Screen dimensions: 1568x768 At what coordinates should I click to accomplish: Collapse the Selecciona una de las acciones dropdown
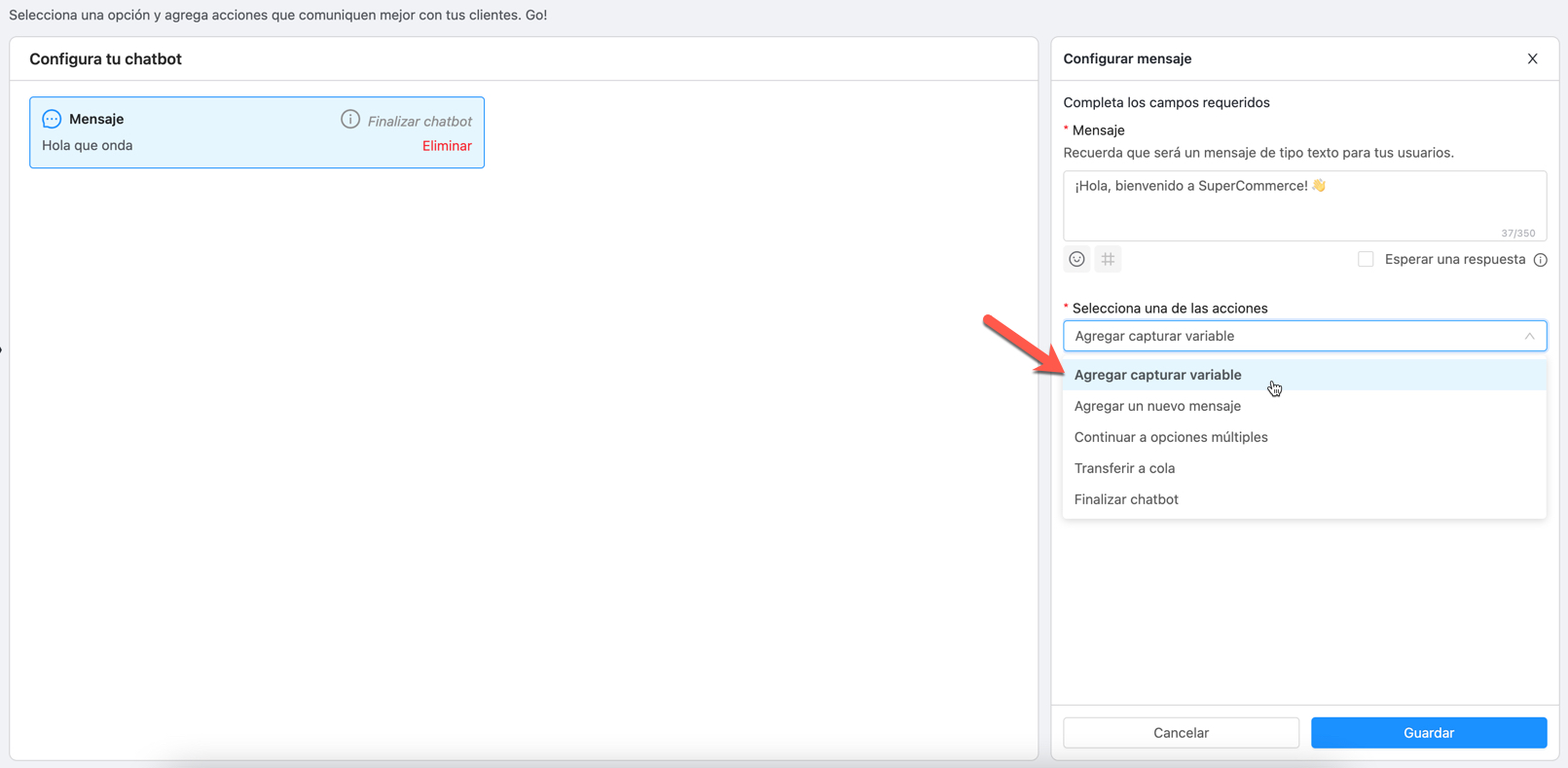pos(1304,336)
